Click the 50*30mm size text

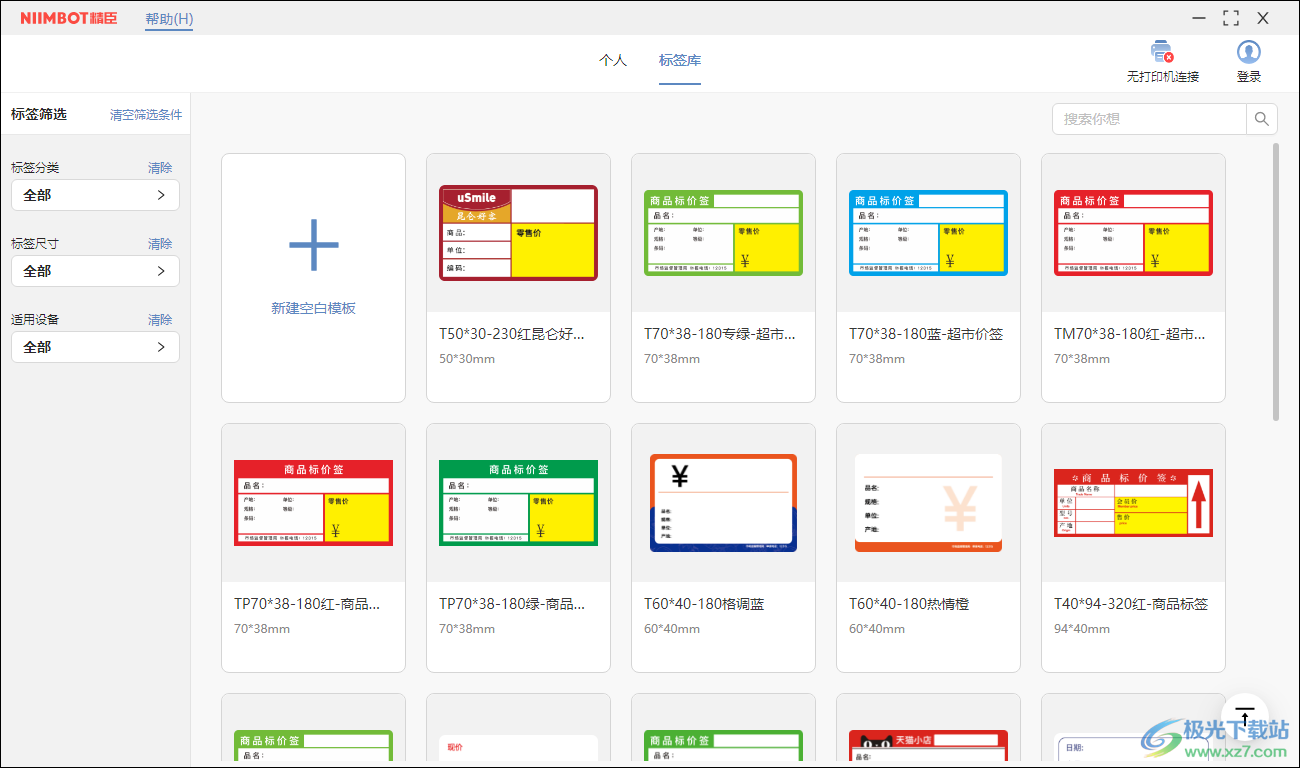(467, 359)
